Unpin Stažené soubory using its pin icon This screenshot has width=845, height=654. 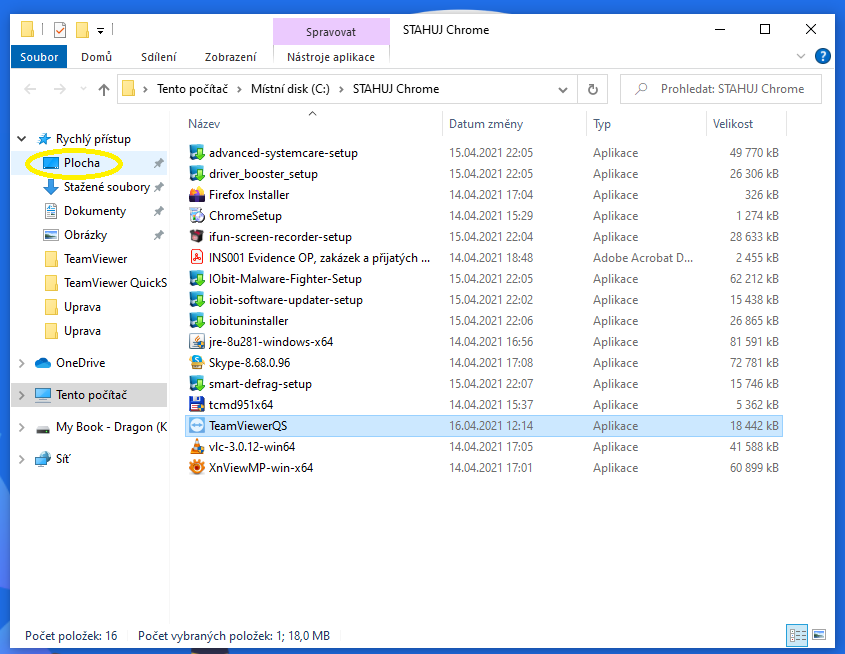158,187
